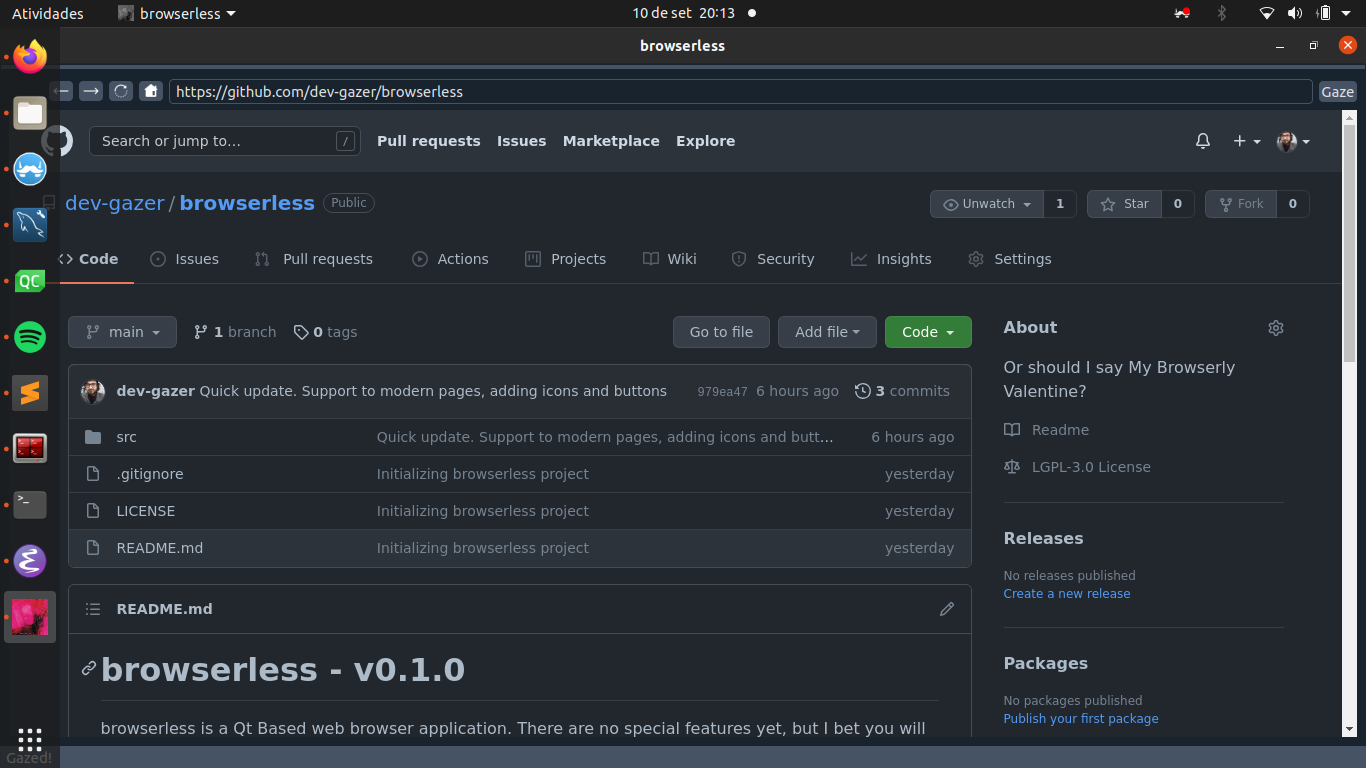This screenshot has width=1366, height=768.
Task: Open Emacs from the dock
Action: click(30, 561)
